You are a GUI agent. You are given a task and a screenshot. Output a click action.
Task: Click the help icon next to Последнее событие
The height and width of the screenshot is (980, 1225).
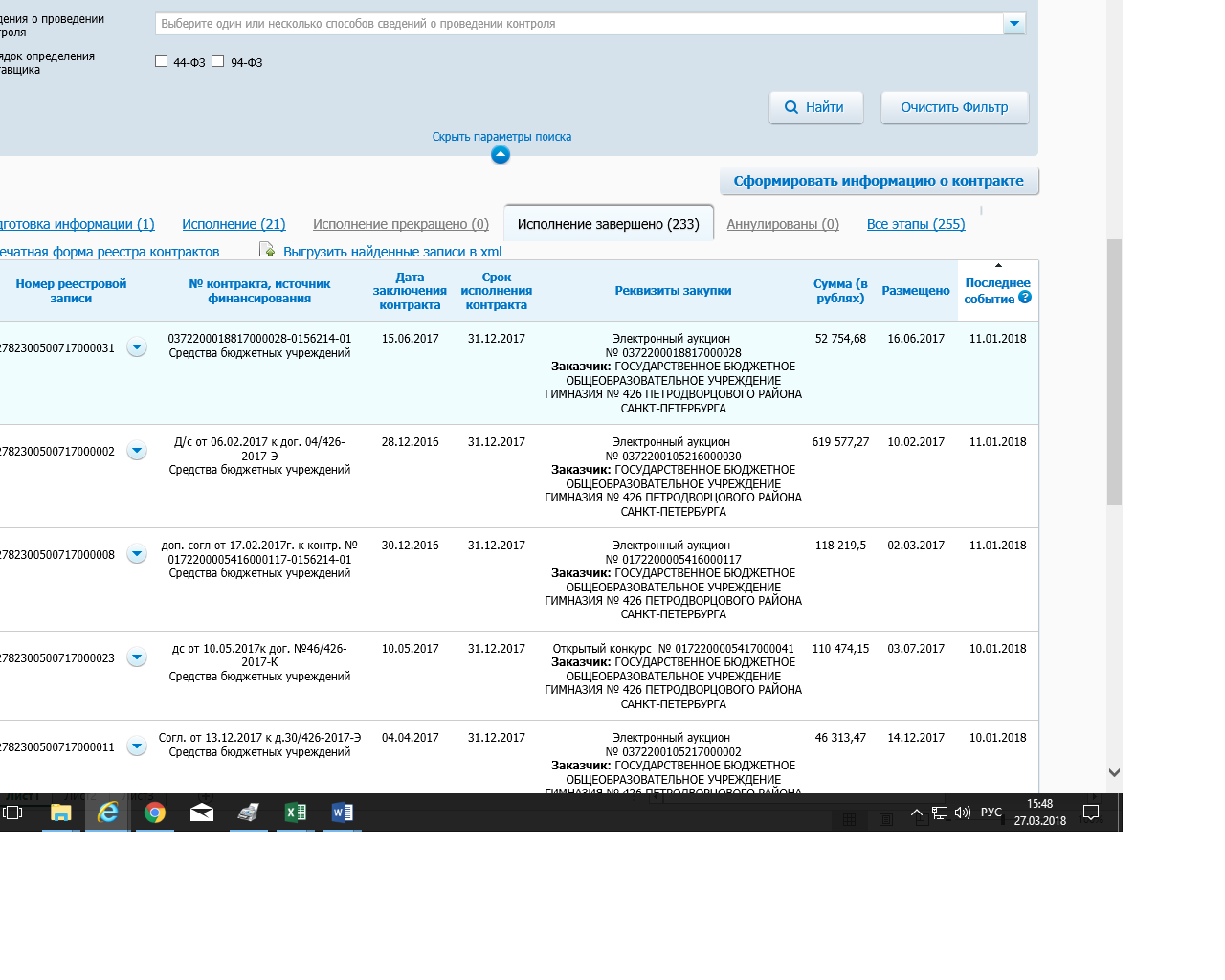(x=1025, y=298)
